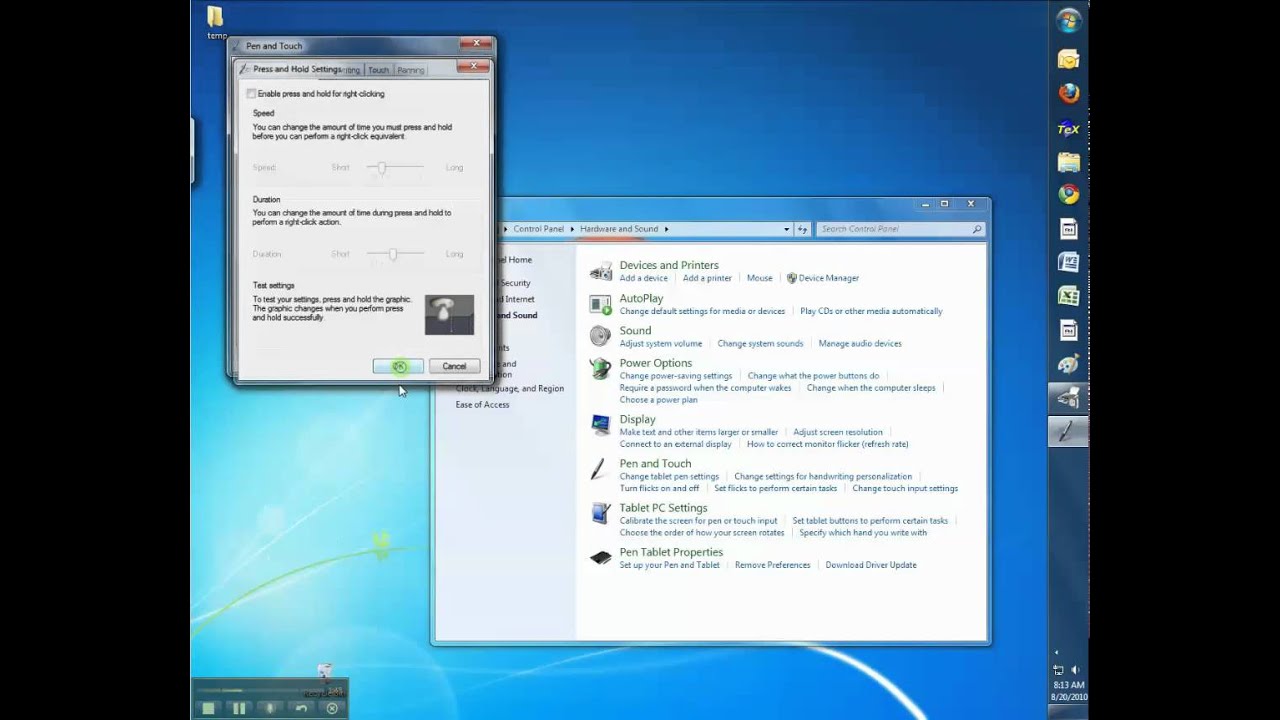Open the Mouse link
The width and height of the screenshot is (1280, 720).
(760, 278)
